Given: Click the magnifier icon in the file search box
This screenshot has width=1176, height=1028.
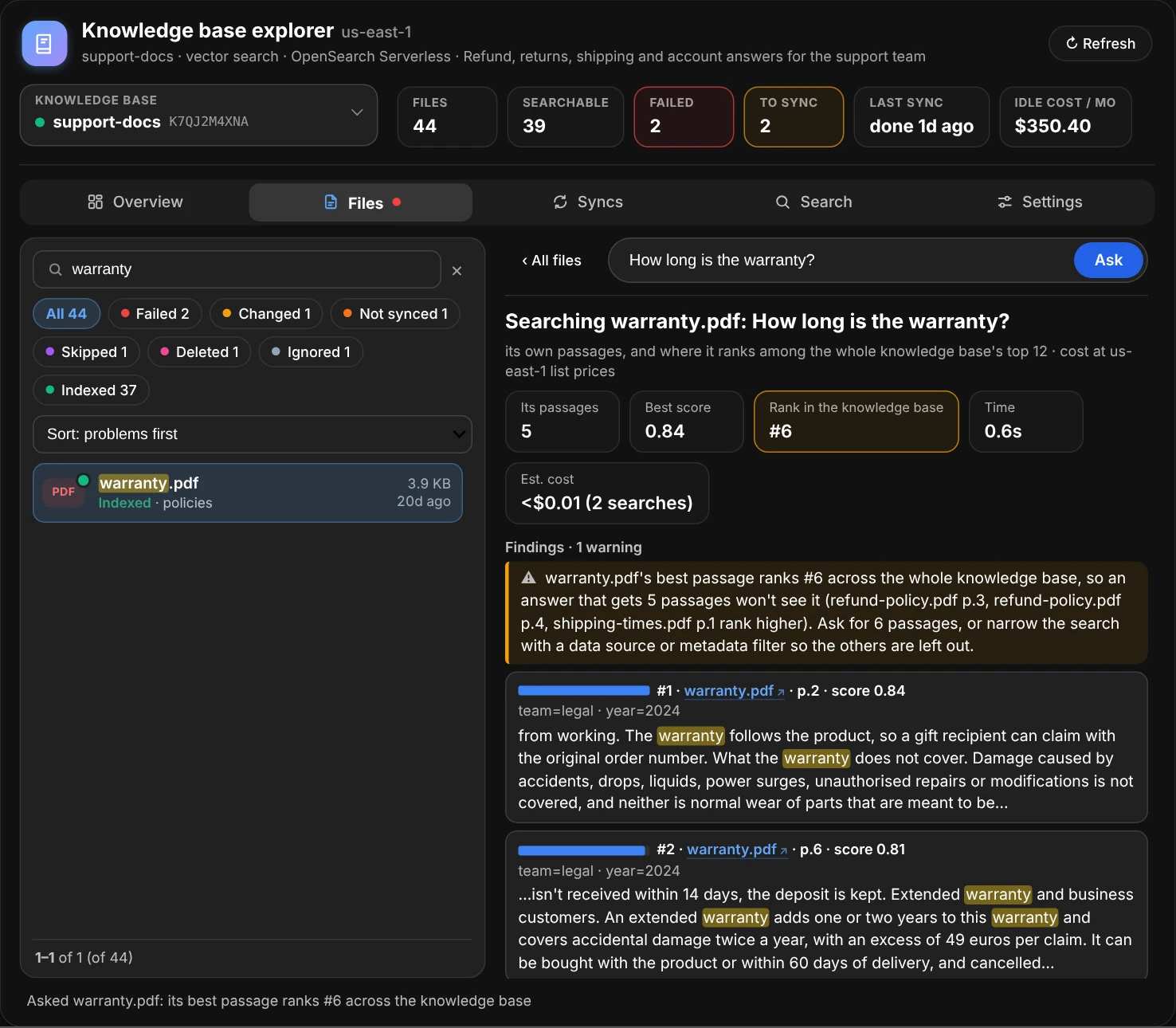Looking at the screenshot, I should [56, 269].
